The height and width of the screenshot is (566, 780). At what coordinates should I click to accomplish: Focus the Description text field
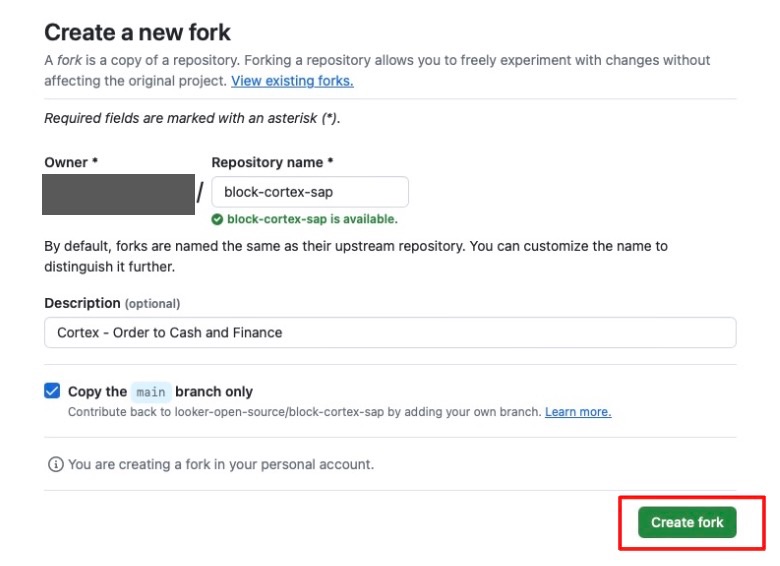tap(390, 332)
